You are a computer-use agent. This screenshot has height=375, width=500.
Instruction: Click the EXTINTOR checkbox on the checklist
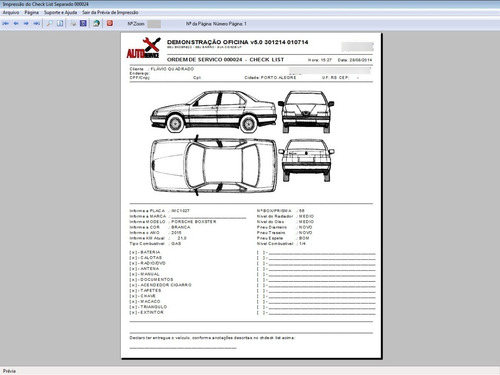click(x=133, y=313)
